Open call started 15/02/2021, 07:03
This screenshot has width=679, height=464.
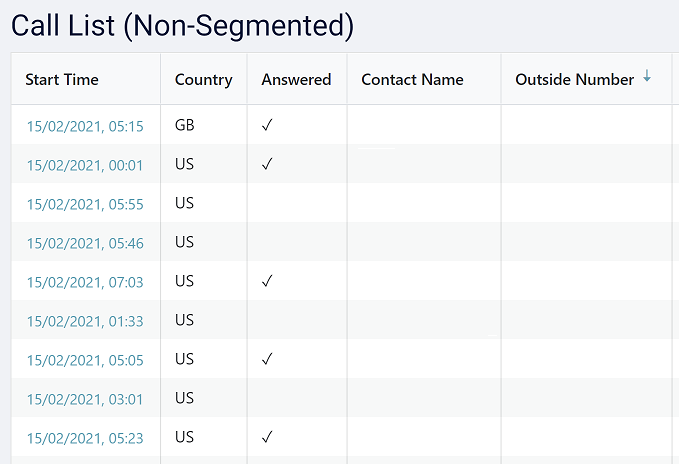(x=85, y=282)
